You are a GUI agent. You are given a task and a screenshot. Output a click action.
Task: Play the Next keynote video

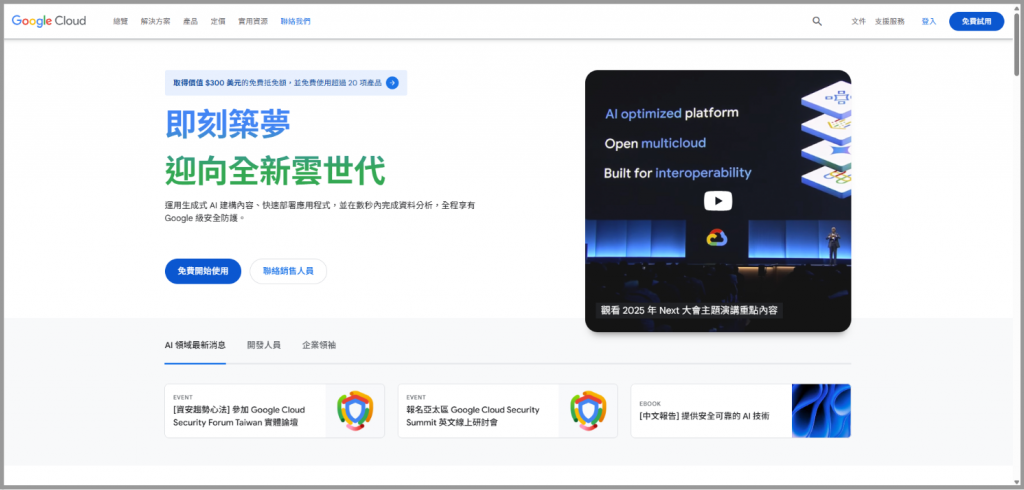click(x=718, y=201)
